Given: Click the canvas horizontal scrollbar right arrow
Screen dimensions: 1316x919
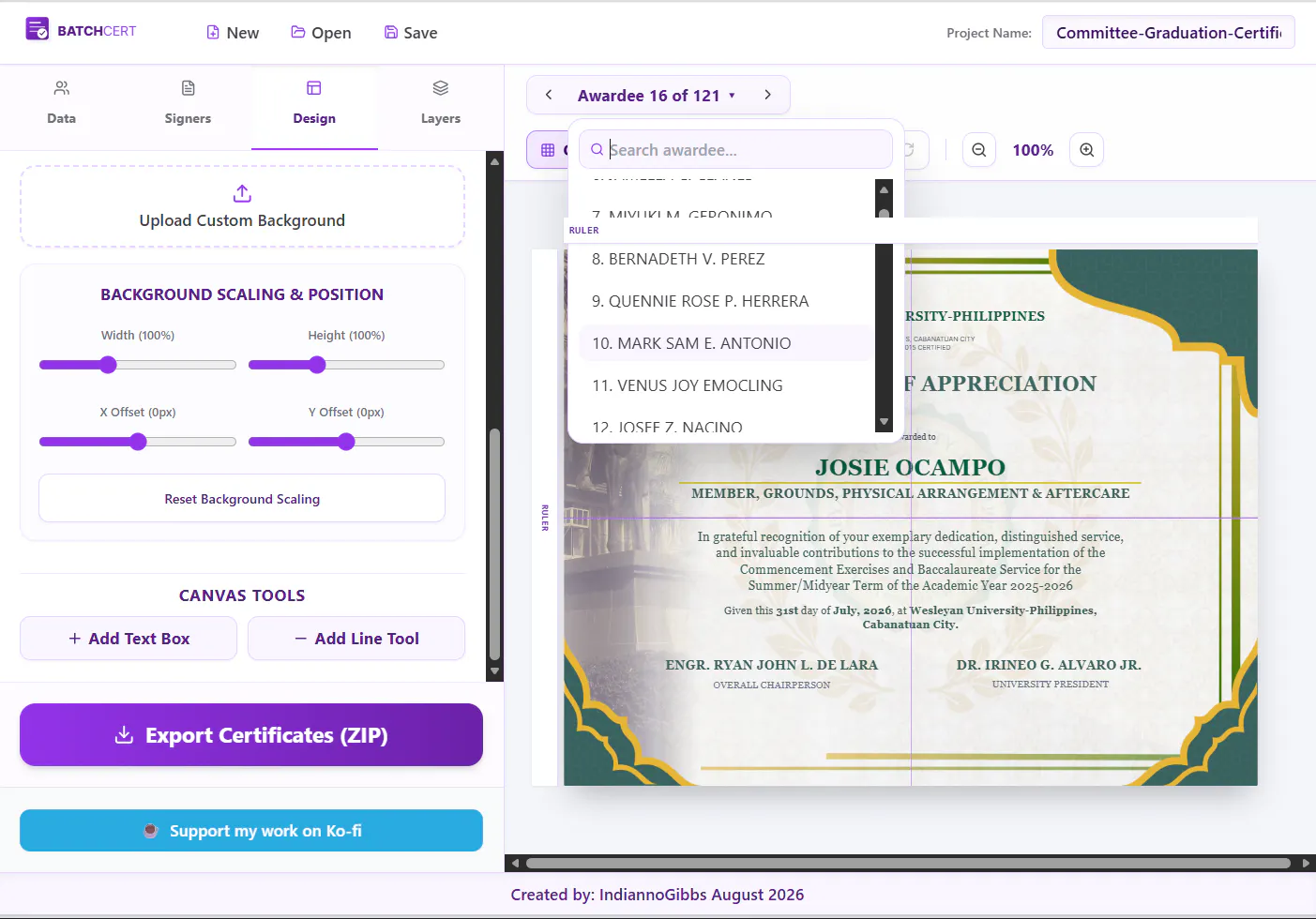Looking at the screenshot, I should click(1306, 863).
